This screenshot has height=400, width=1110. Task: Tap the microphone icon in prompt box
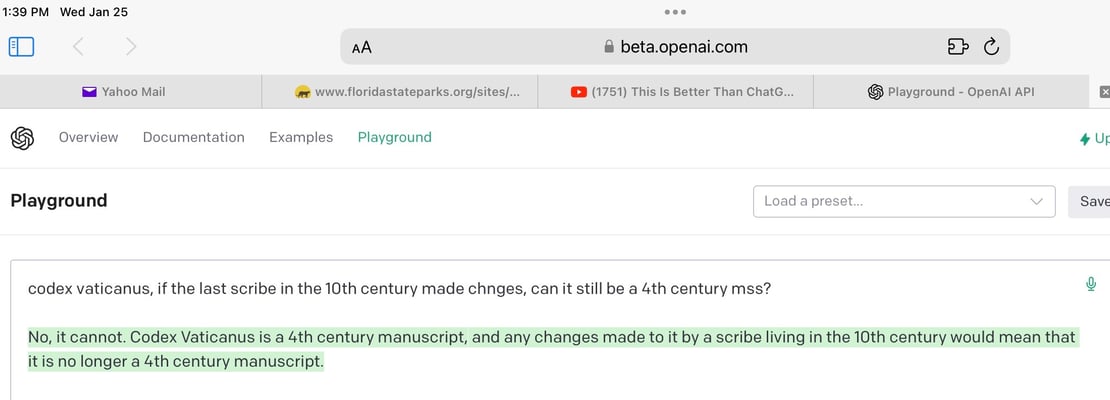pyautogui.click(x=1091, y=284)
